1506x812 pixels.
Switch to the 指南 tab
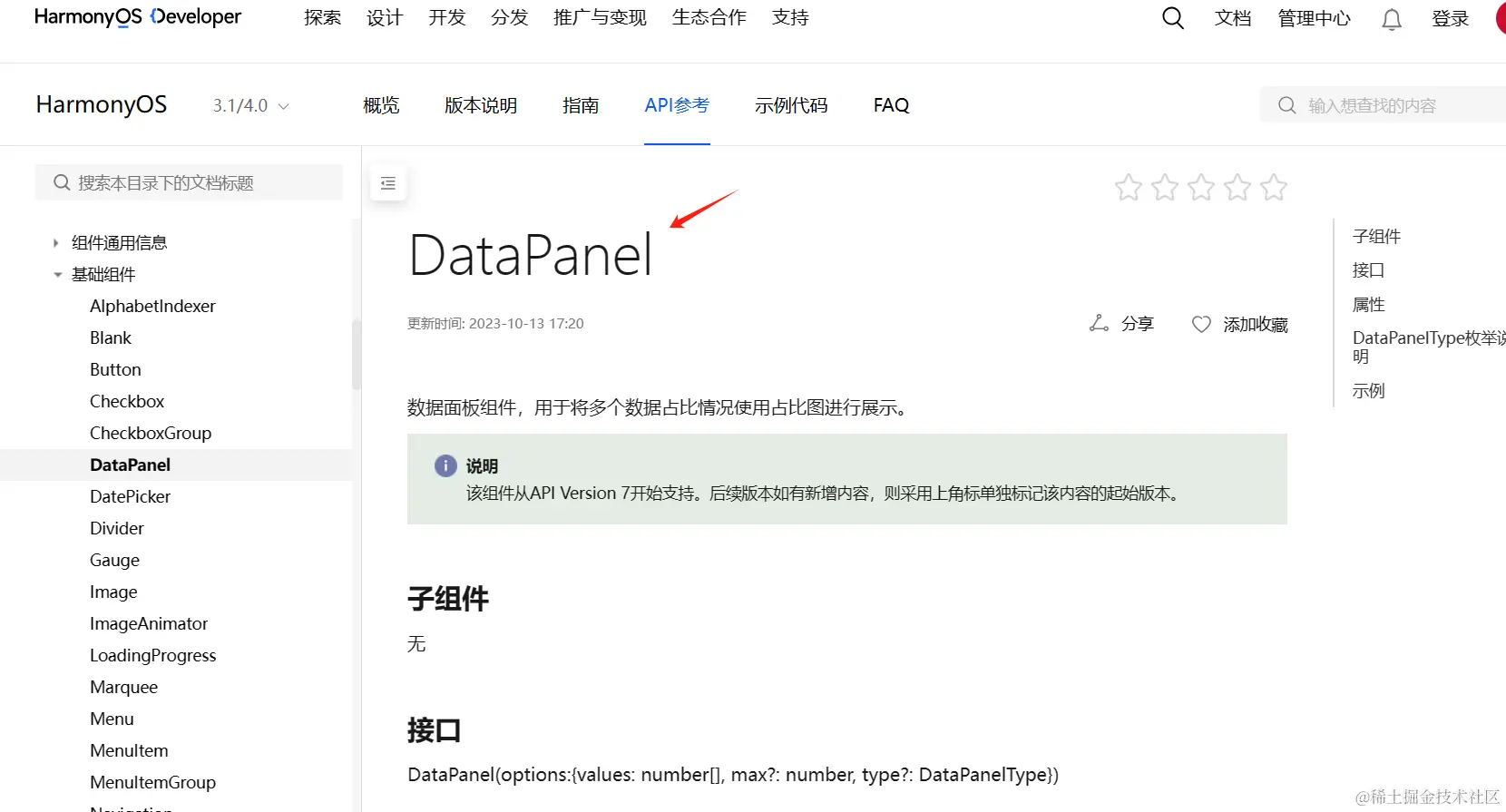click(581, 105)
